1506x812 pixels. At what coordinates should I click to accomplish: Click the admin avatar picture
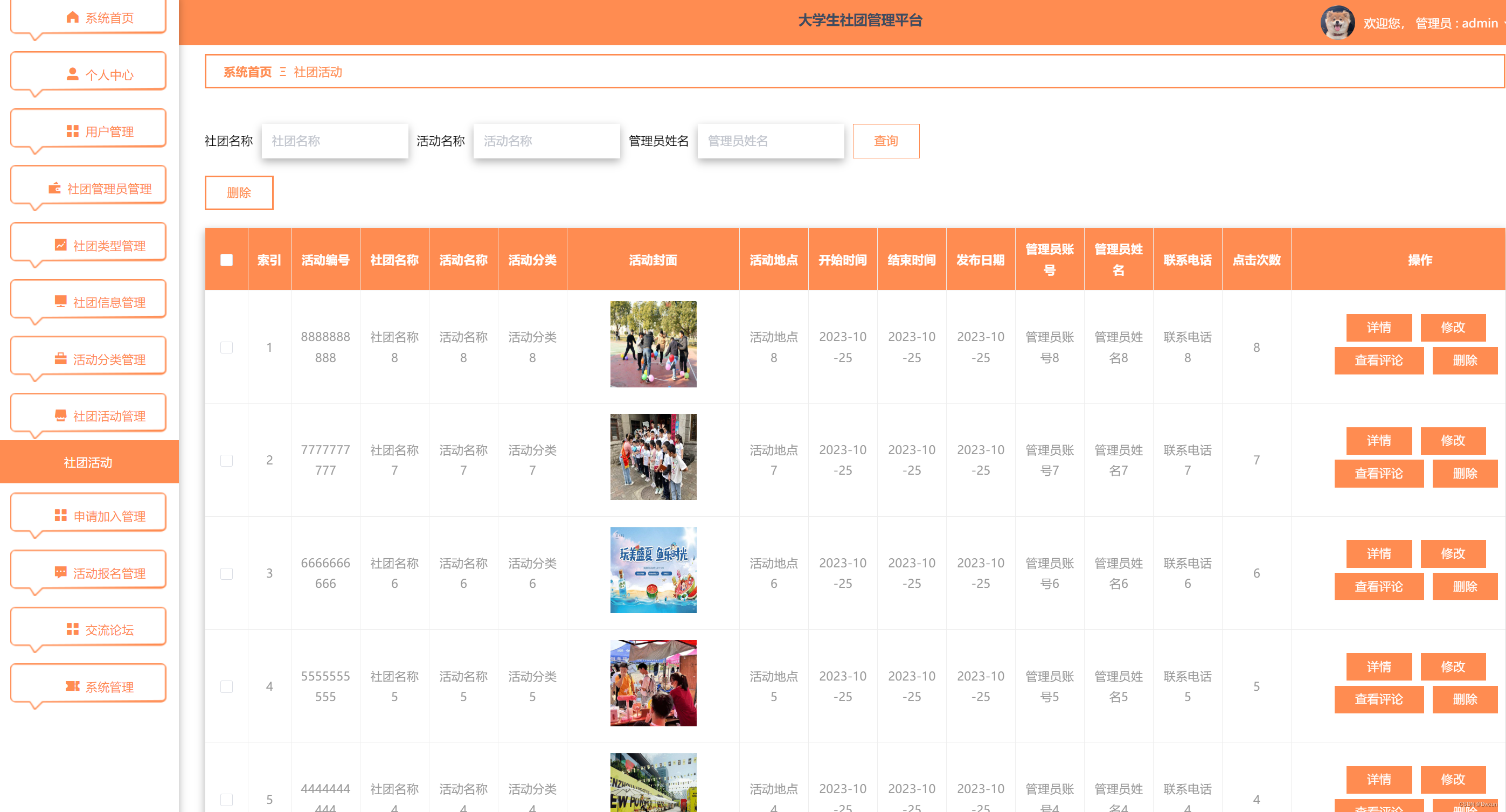click(x=1338, y=22)
